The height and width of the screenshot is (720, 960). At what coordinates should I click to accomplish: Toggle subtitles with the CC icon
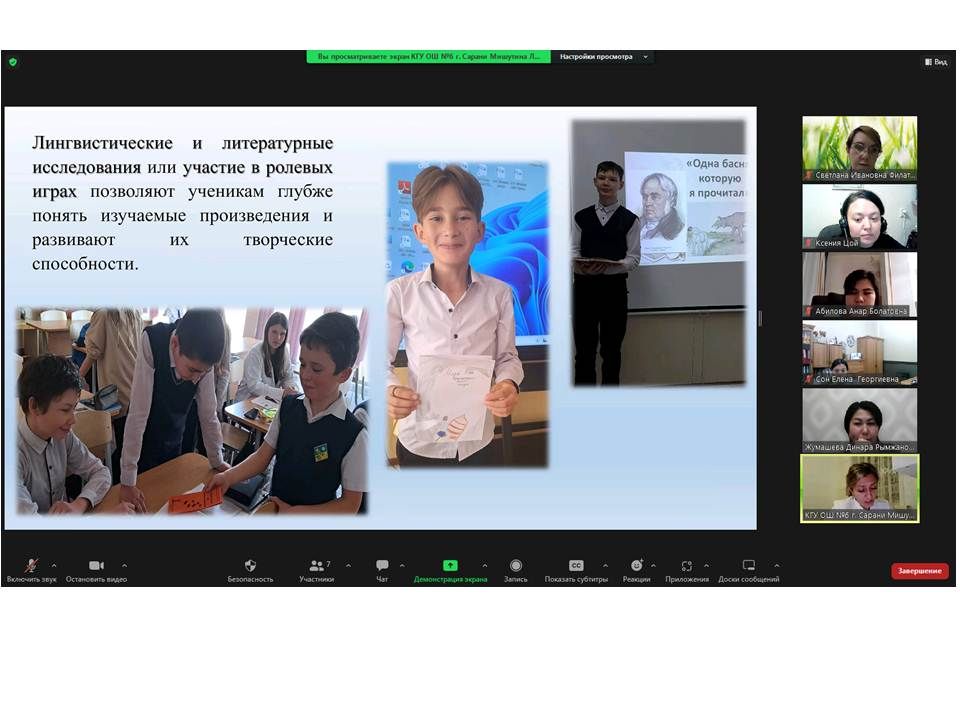[576, 566]
